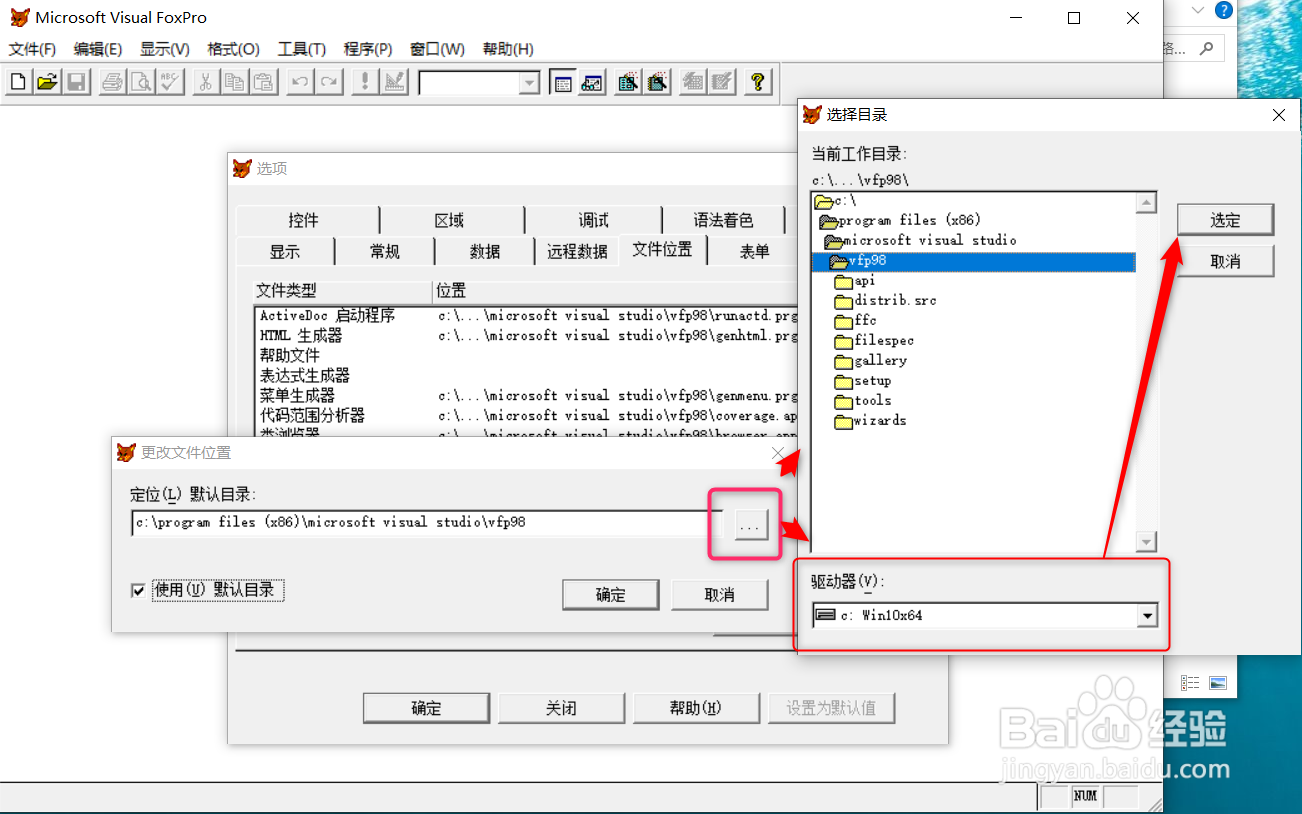Select the api folder

click(x=855, y=281)
